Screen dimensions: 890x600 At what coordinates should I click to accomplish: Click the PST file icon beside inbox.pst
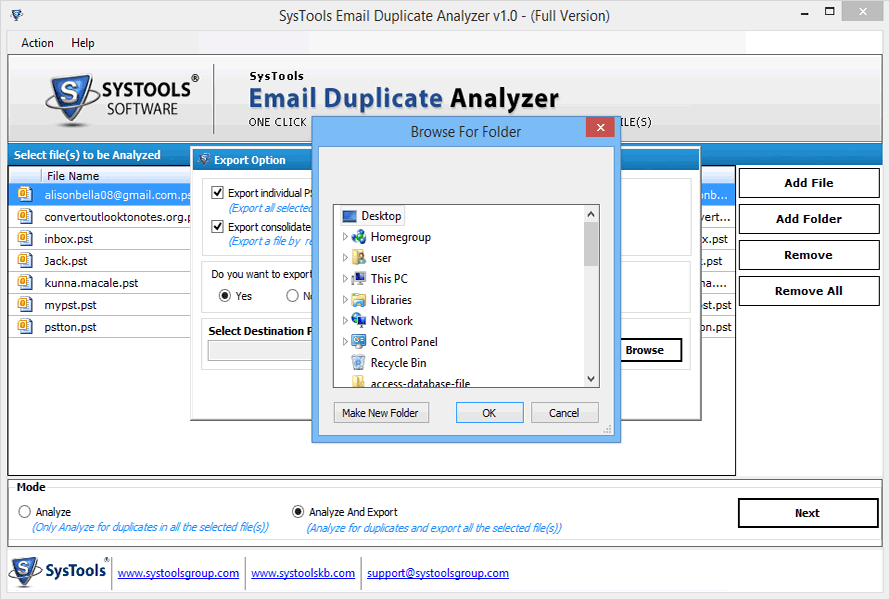click(24, 238)
